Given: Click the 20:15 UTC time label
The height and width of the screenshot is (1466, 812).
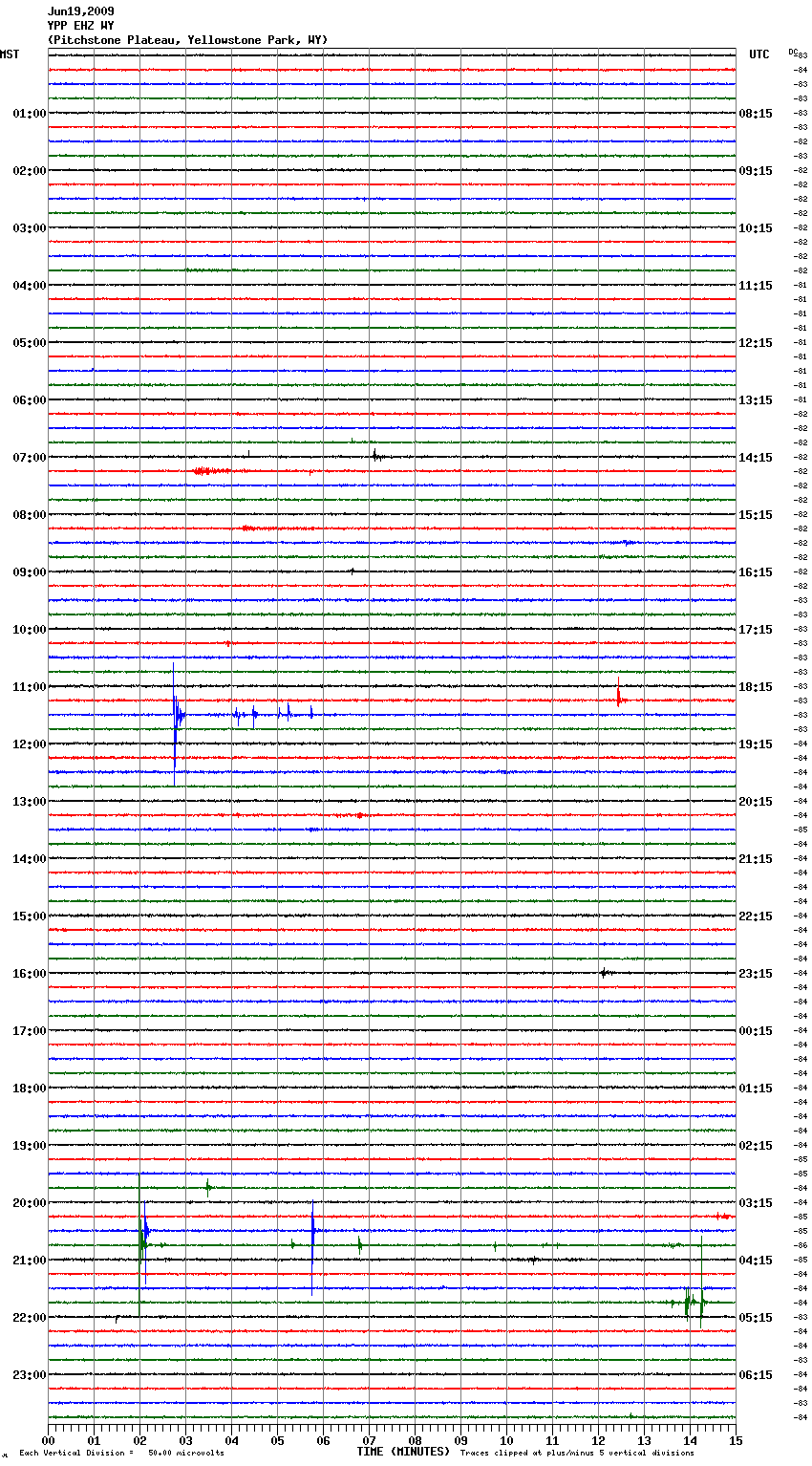Looking at the screenshot, I should tap(756, 802).
